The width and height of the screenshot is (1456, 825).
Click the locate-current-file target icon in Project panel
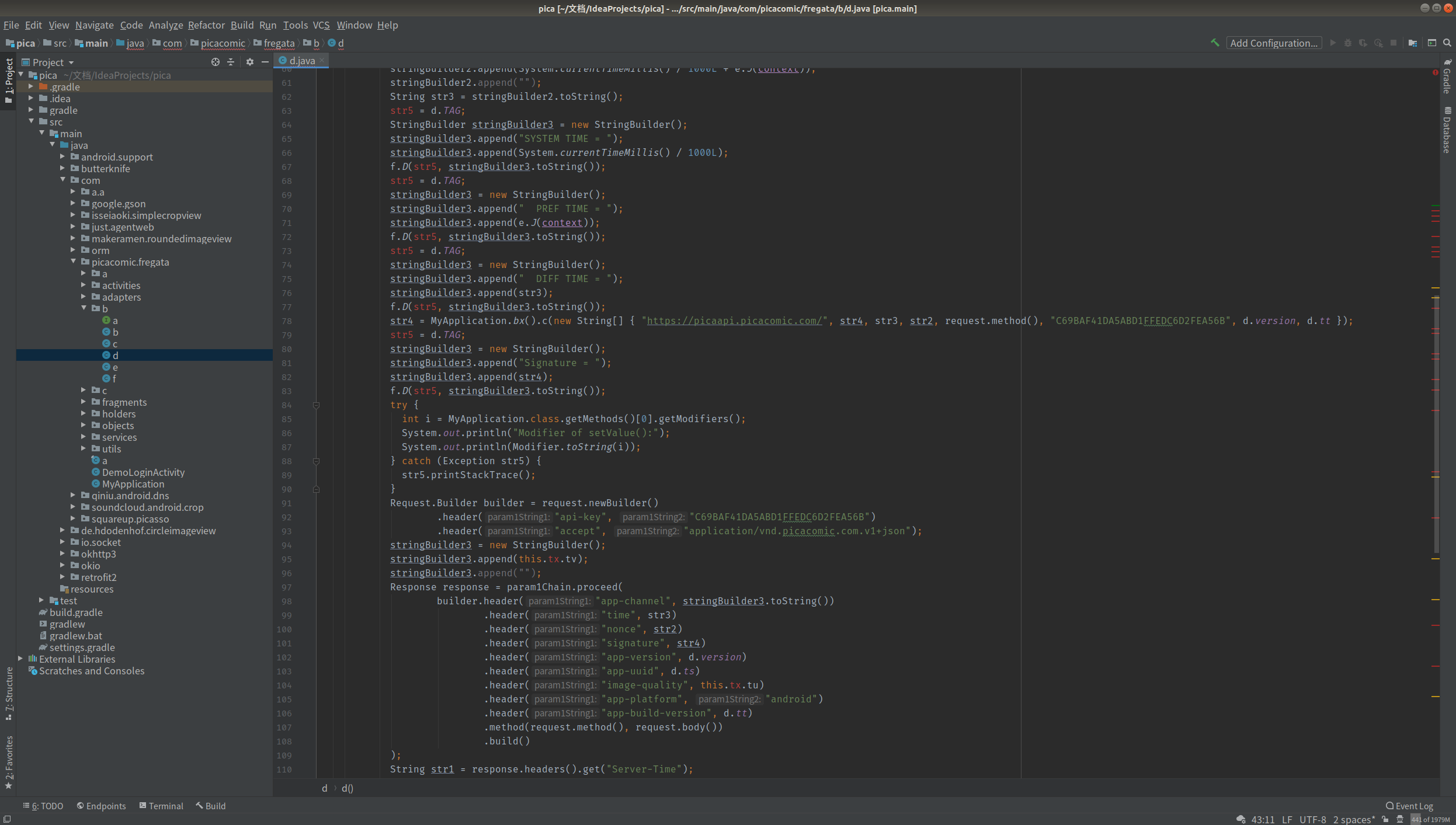pyautogui.click(x=216, y=62)
